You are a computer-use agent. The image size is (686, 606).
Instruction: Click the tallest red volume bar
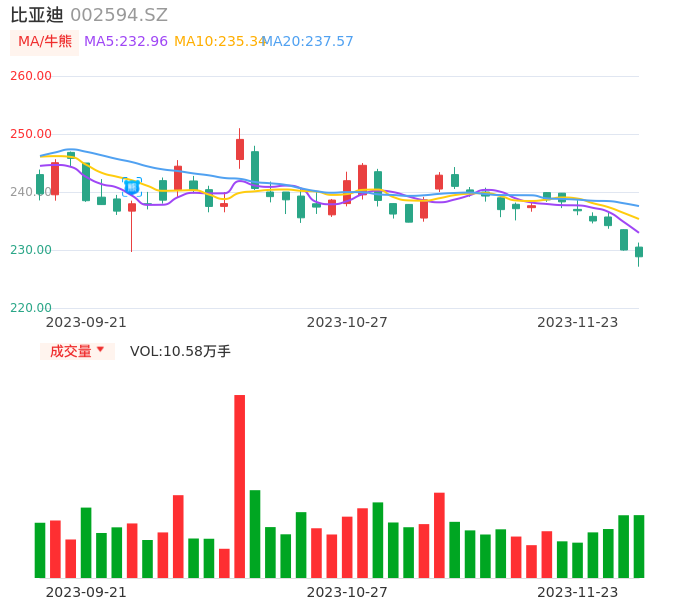(x=240, y=486)
